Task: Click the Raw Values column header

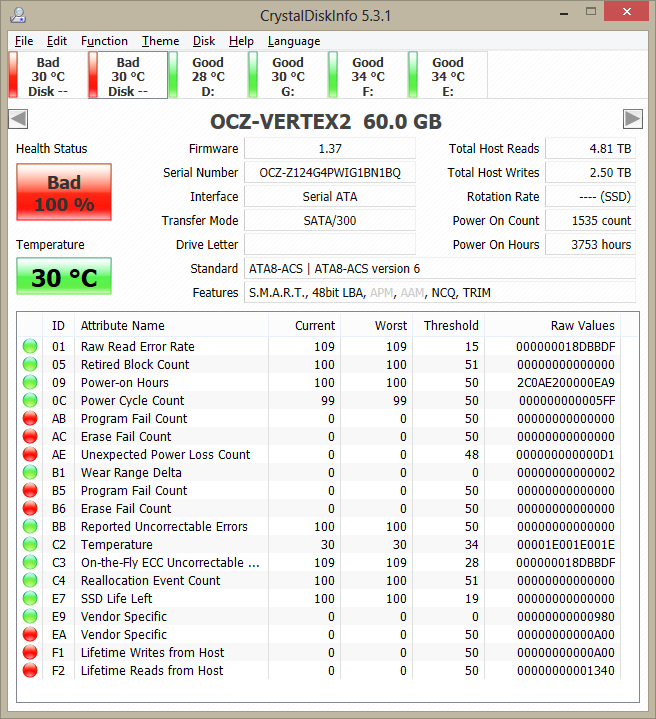Action: [552, 325]
